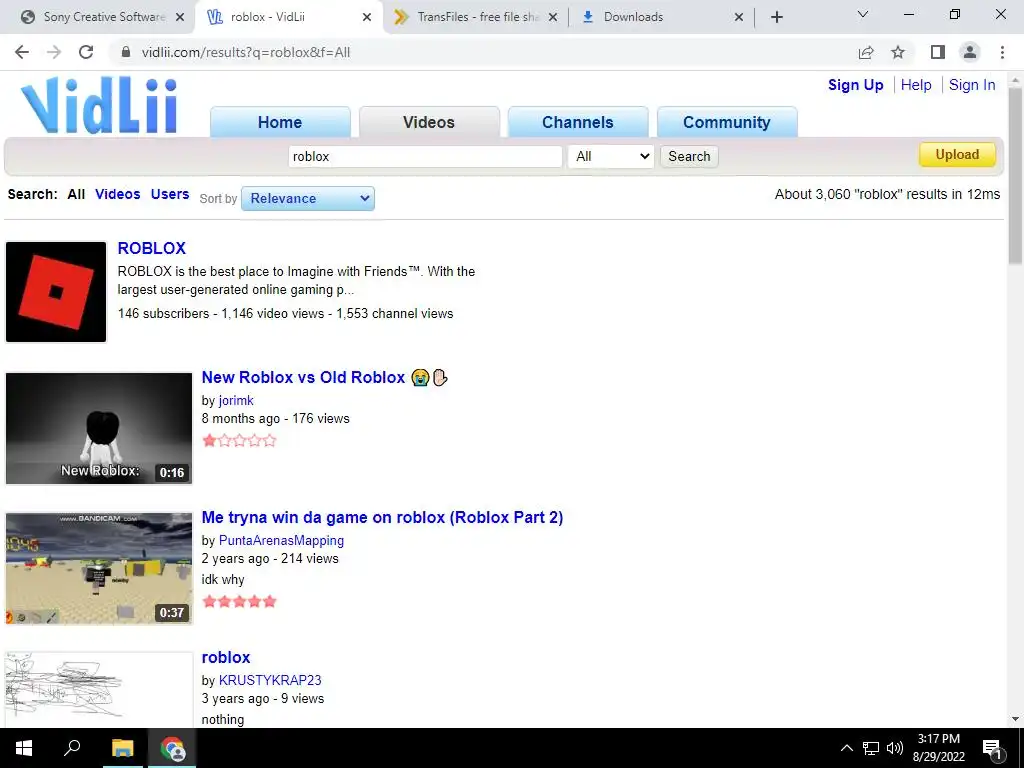View site info via padlock icon

pos(126,52)
